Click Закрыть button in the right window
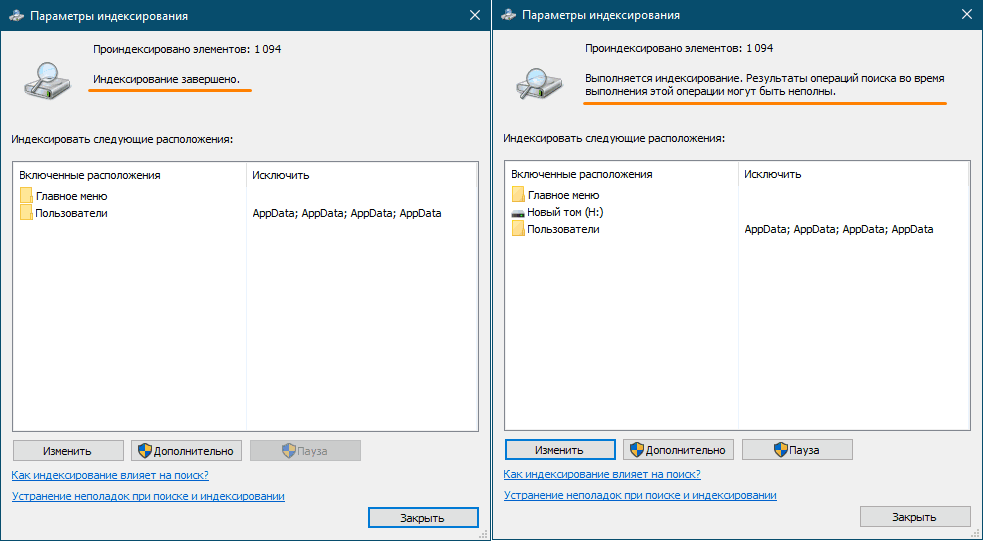983x541 pixels. pyautogui.click(x=915, y=517)
